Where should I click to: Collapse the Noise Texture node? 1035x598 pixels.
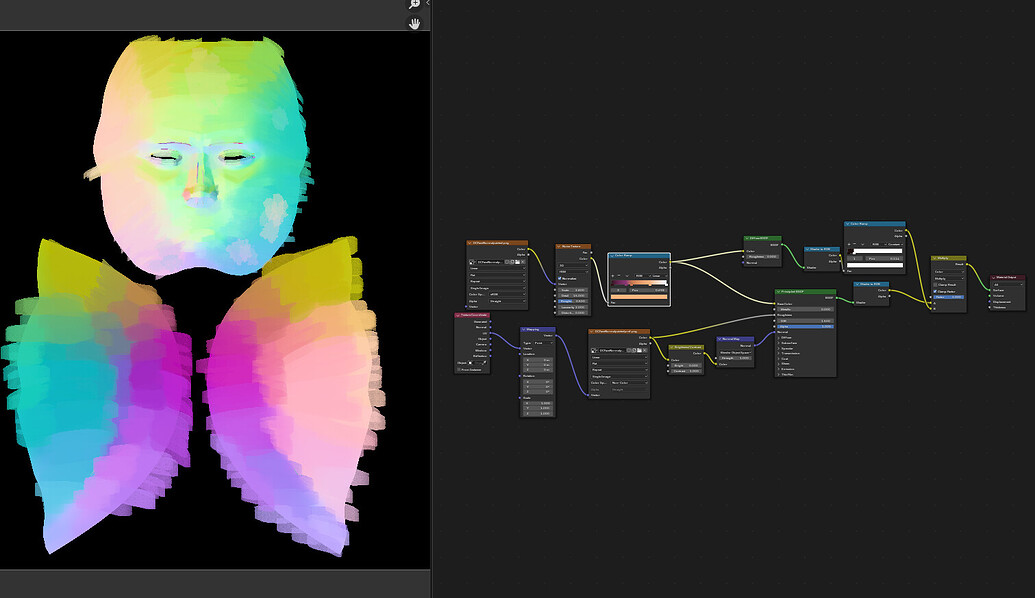pos(558,246)
